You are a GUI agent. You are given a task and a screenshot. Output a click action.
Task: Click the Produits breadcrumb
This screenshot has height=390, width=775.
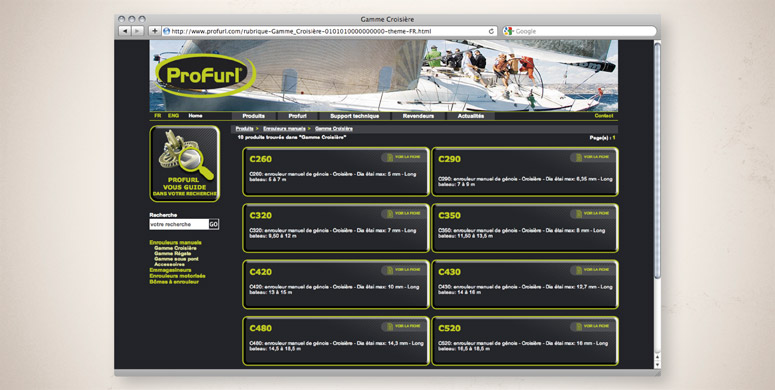click(x=245, y=129)
